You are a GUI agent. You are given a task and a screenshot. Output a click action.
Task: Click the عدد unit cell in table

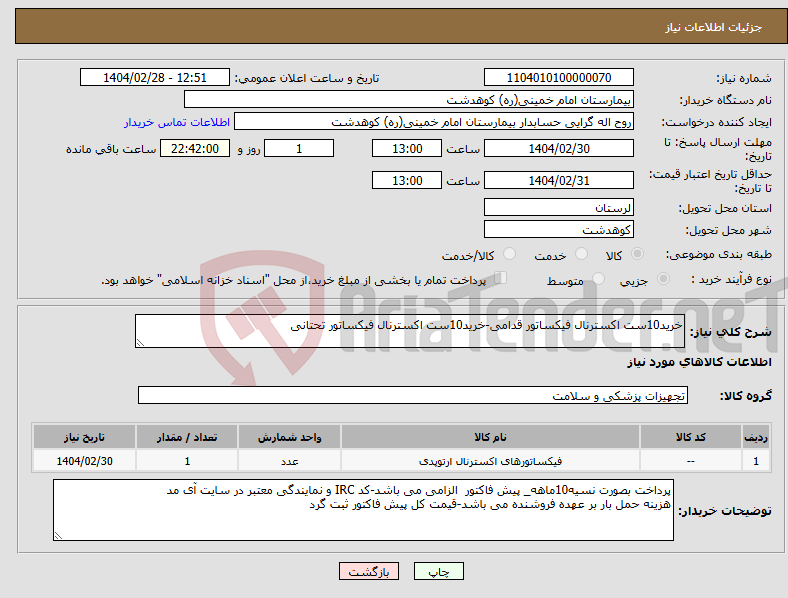coord(289,461)
